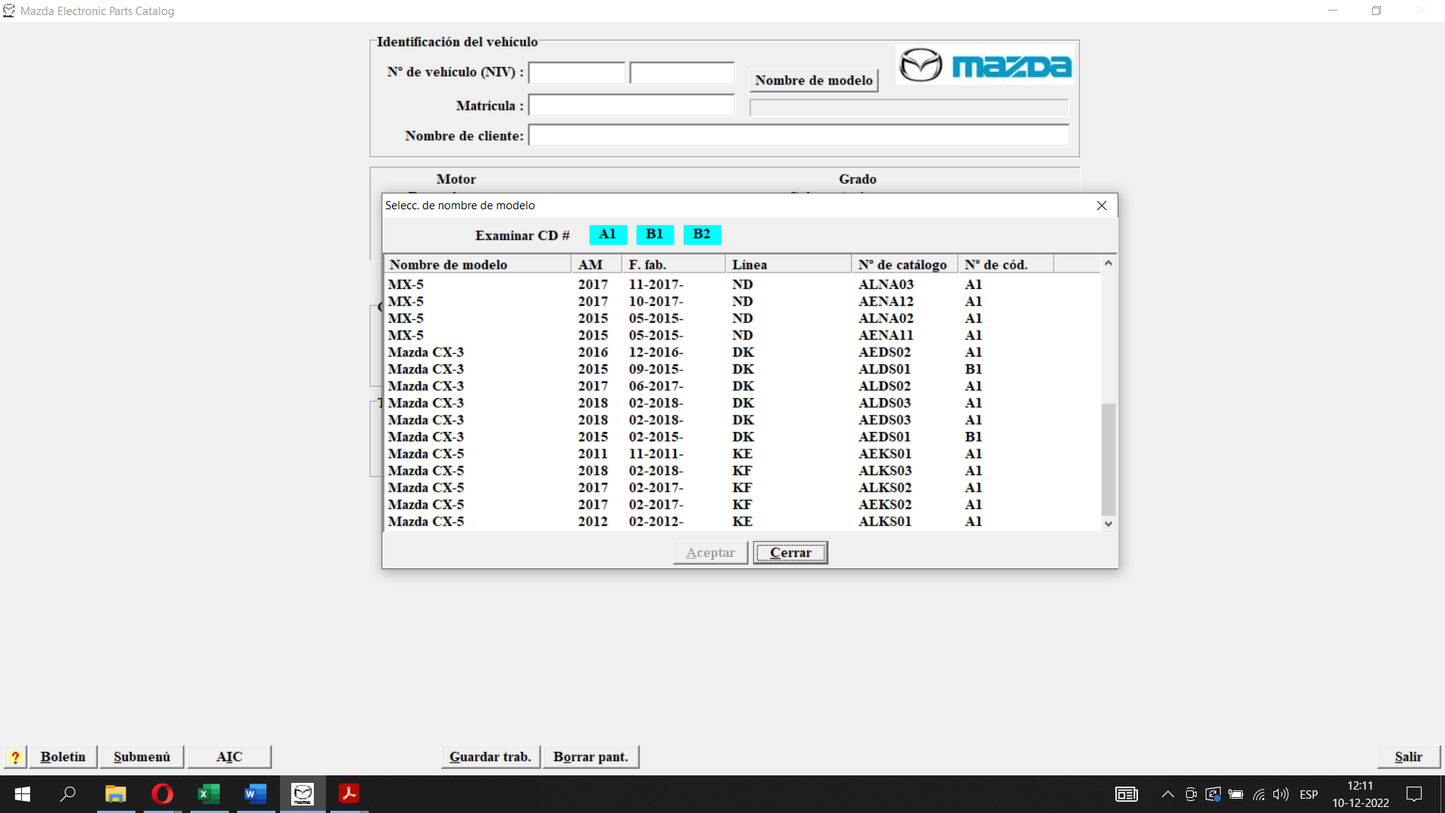Select Mazda CX-5 row AEKS02
Screen dimensions: 1445x813
[742, 505]
